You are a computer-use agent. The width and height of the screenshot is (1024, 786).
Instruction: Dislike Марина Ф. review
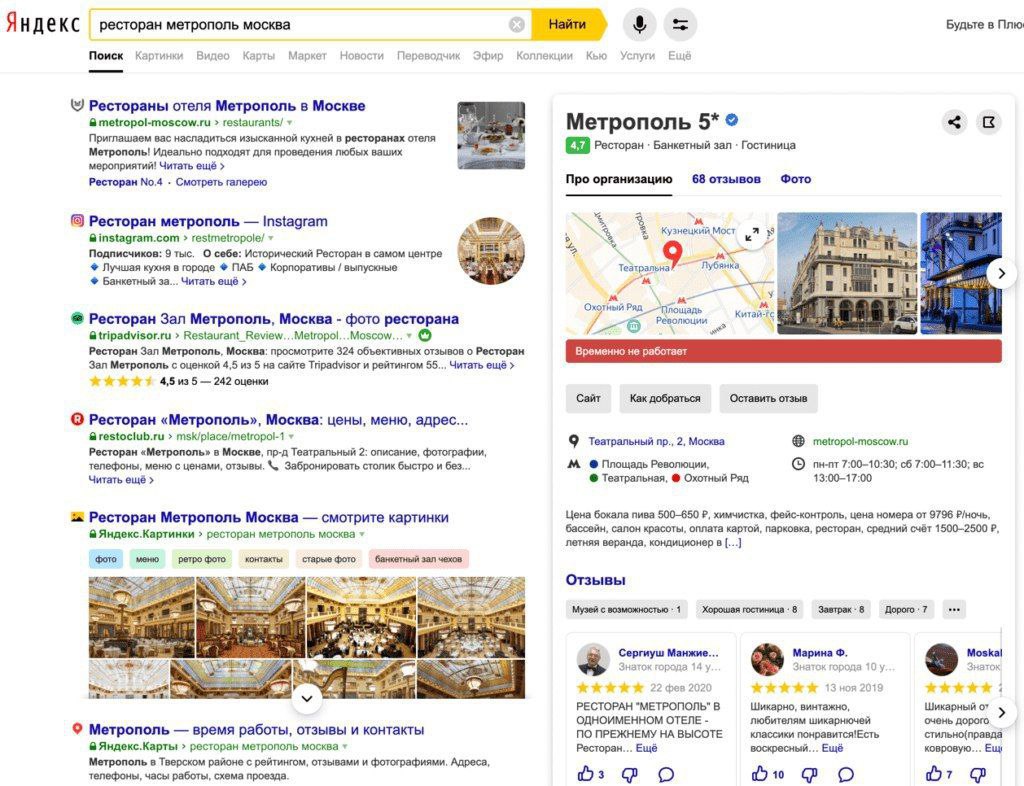pos(810,775)
